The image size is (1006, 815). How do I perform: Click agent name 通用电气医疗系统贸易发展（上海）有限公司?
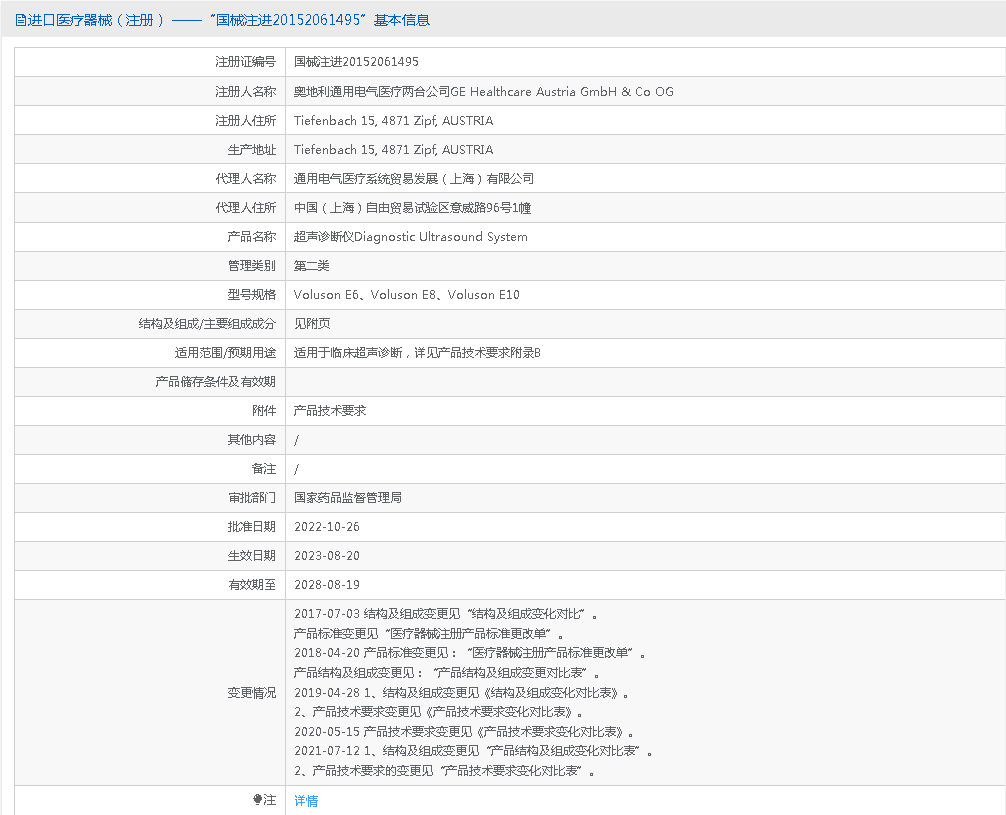click(413, 179)
